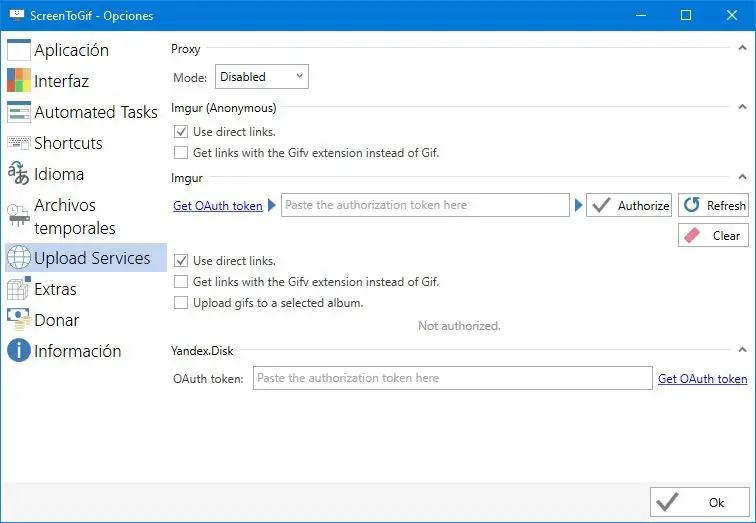Click the Información info icon

tap(19, 351)
